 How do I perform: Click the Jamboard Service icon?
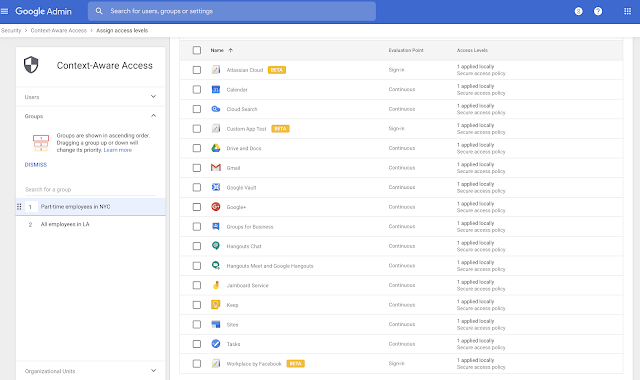coord(216,285)
